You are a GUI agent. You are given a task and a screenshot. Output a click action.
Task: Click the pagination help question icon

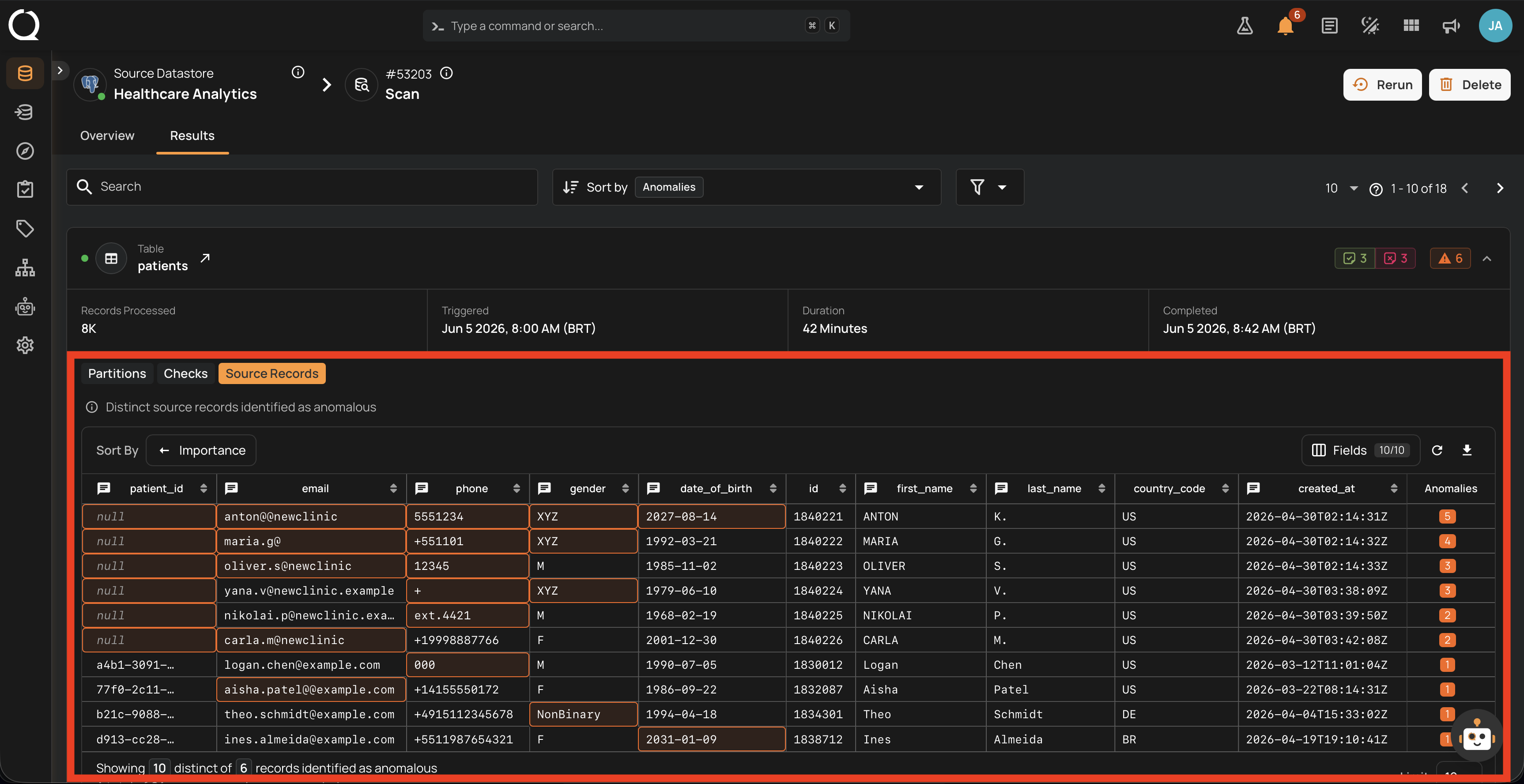[1376, 189]
